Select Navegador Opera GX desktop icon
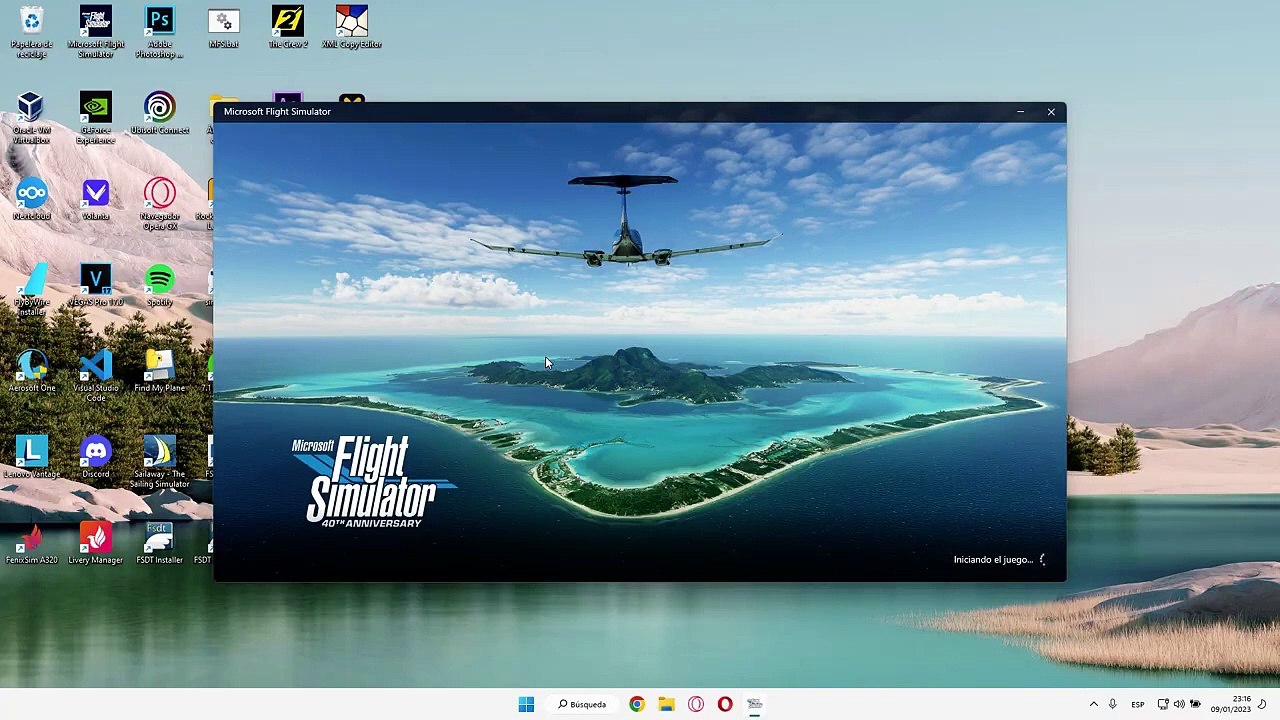 pyautogui.click(x=159, y=204)
